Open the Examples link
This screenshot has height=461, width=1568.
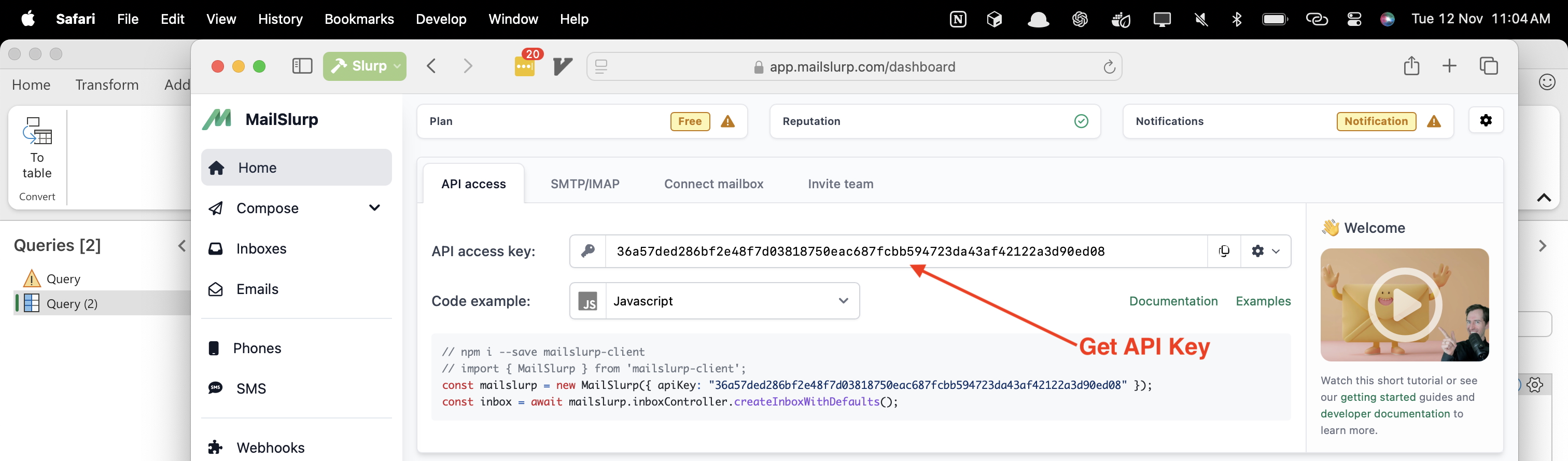pyautogui.click(x=1263, y=301)
